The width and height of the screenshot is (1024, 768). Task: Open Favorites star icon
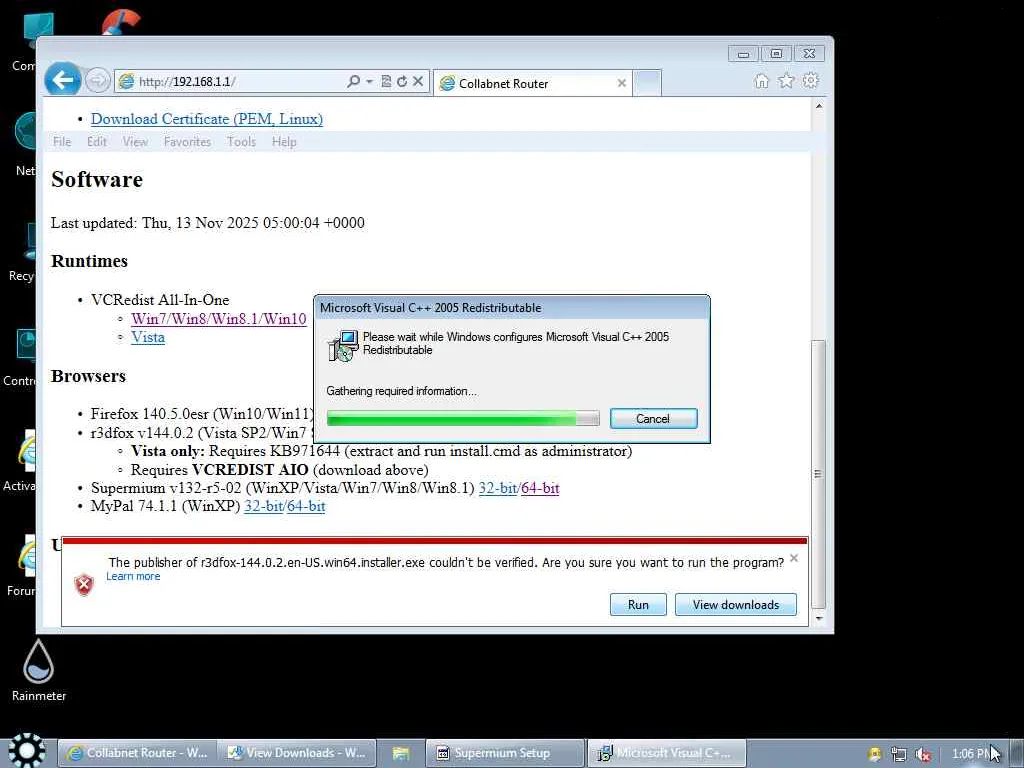pyautogui.click(x=786, y=81)
